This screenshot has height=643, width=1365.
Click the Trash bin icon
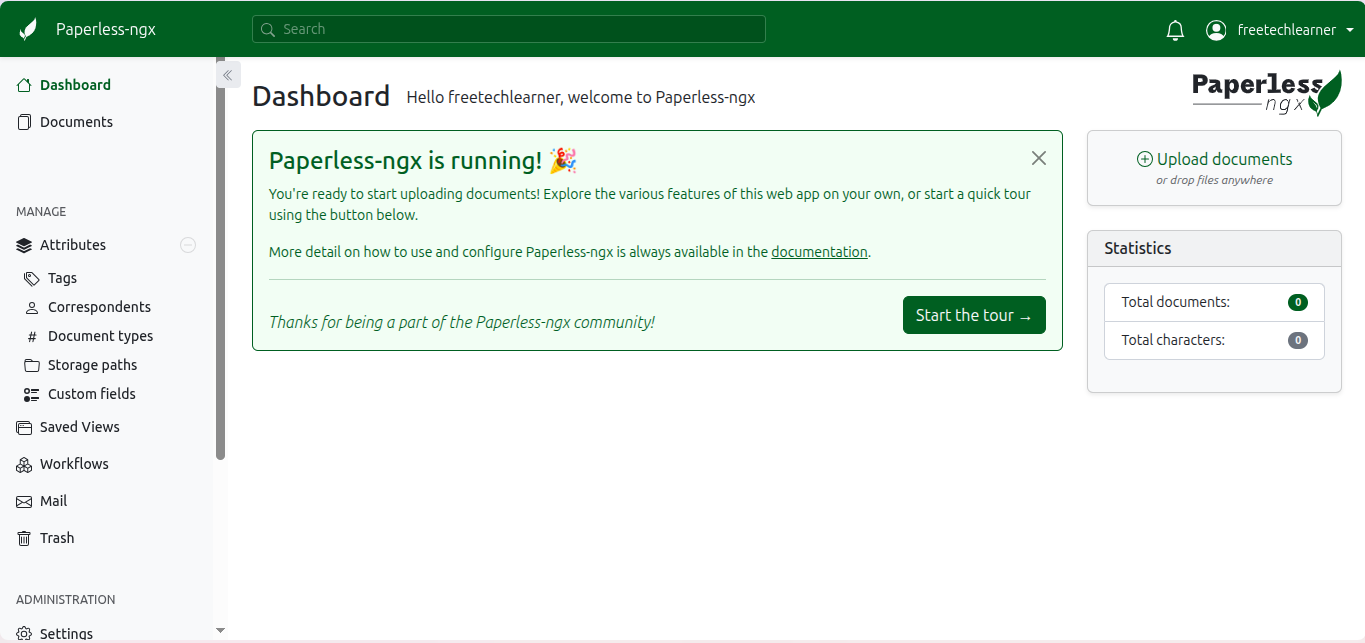coord(25,538)
